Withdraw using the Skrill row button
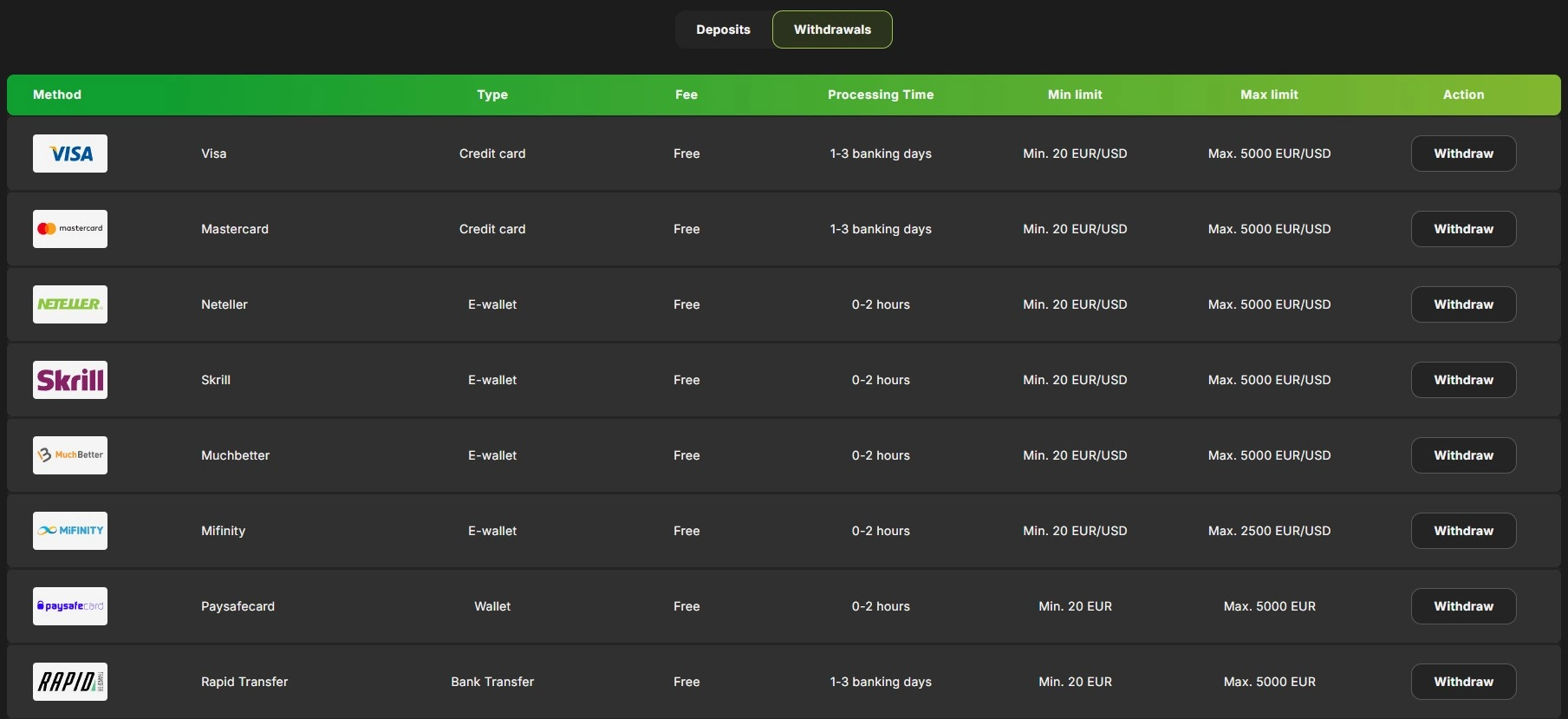Screen dimensions: 1568x719 1463,380
